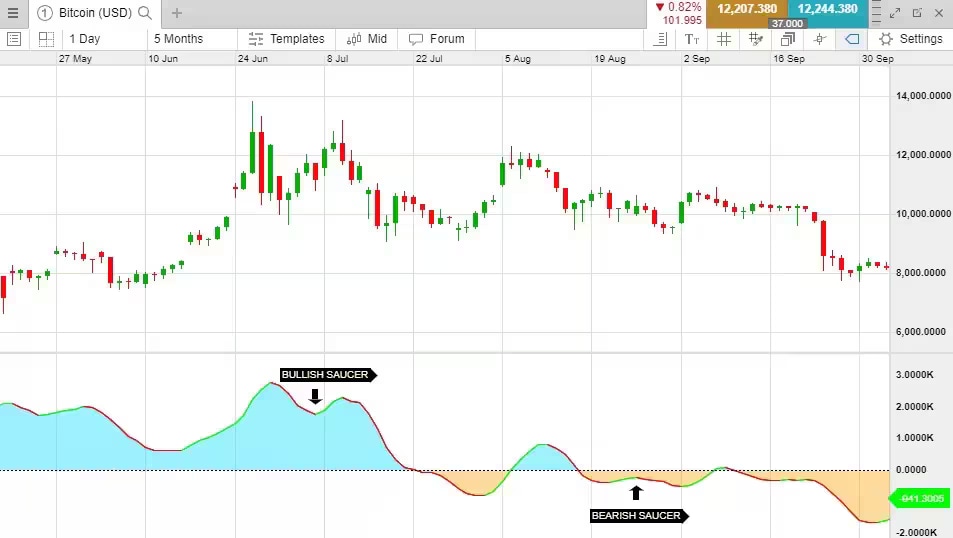
Task: Open the 5 Months range dropdown
Action: [178, 39]
